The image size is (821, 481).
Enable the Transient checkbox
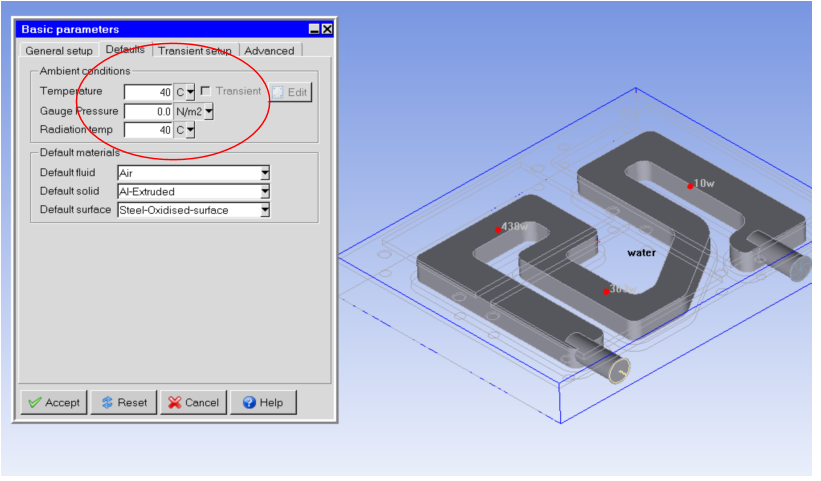[x=205, y=91]
